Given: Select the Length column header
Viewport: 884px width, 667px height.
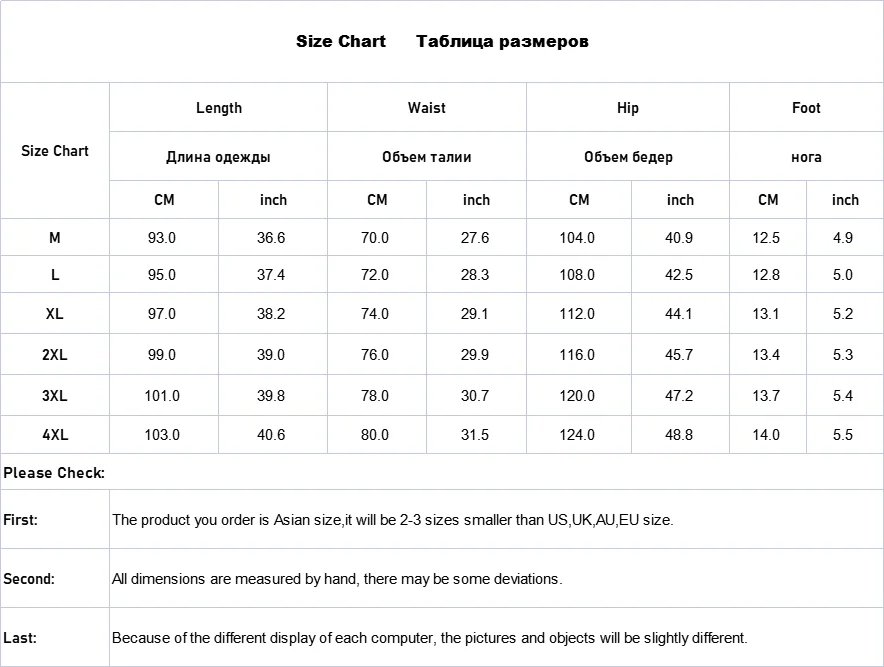Looking at the screenshot, I should pyautogui.click(x=219, y=108).
